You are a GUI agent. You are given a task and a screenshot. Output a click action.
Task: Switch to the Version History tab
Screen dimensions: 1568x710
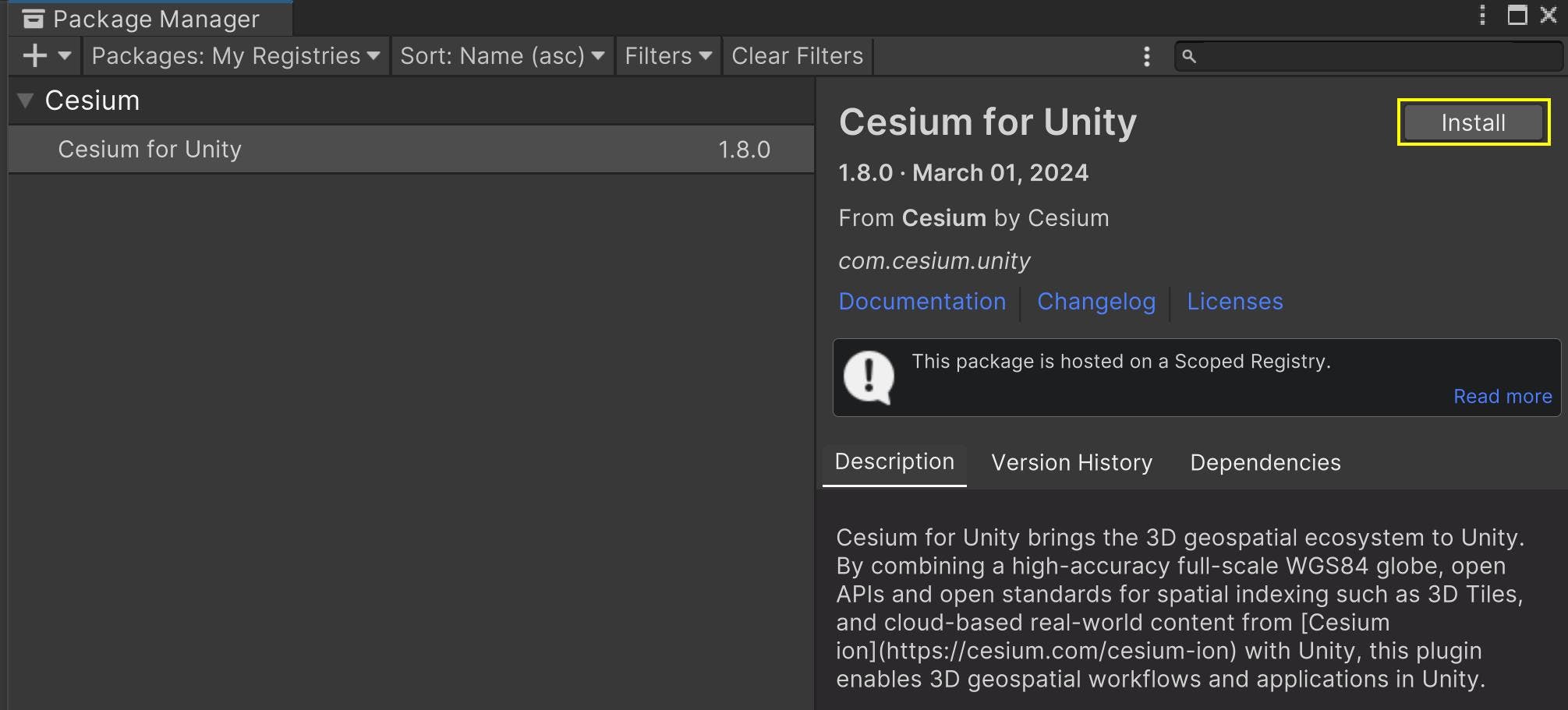point(1071,462)
